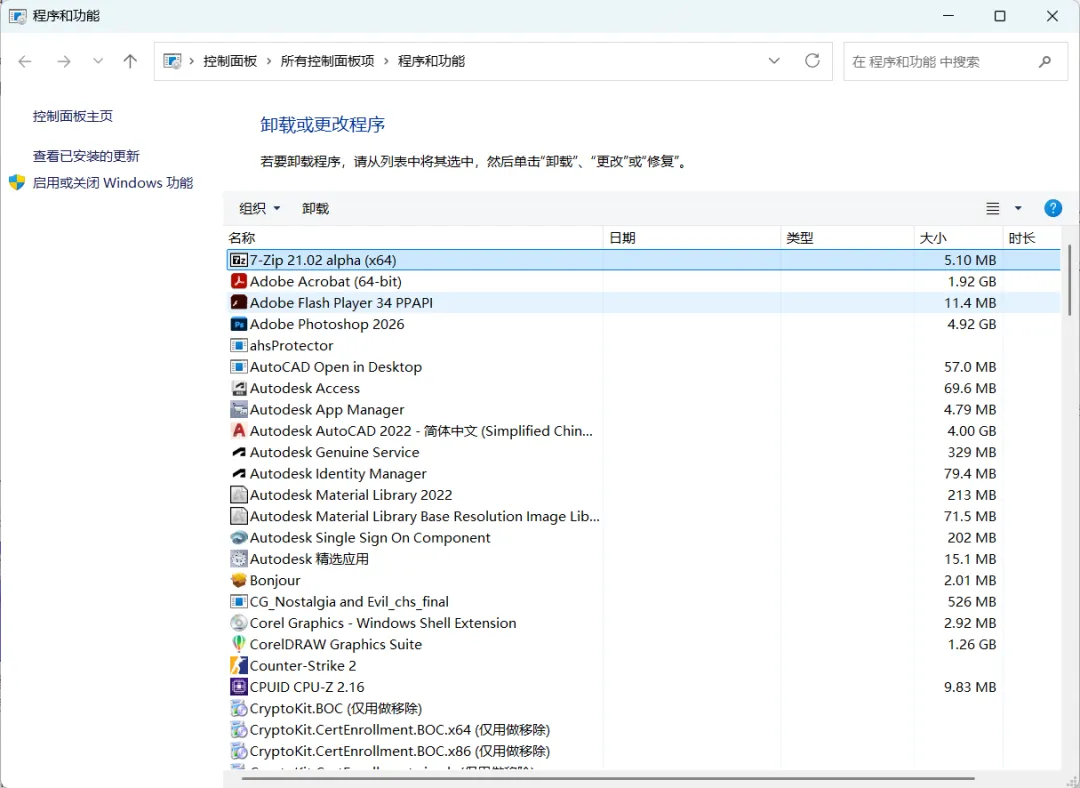The image size is (1080, 788).
Task: Go back with the left arrow
Action: tap(25, 61)
